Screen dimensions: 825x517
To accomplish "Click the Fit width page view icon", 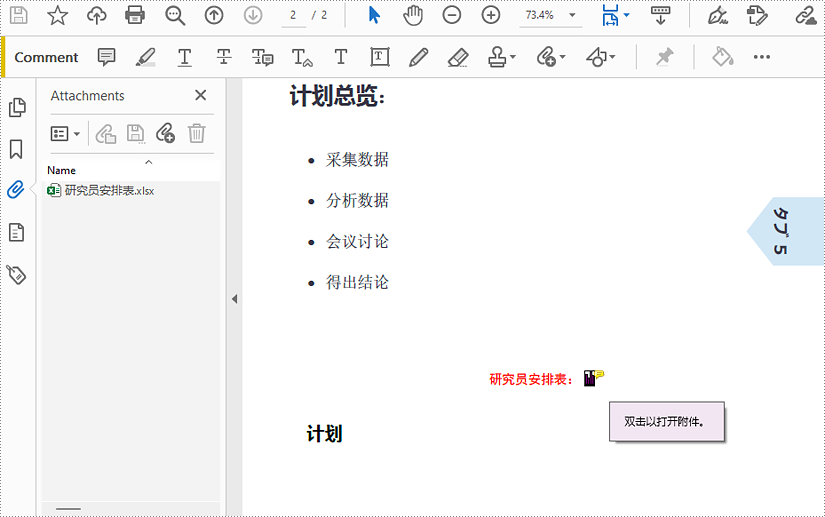I will click(610, 15).
